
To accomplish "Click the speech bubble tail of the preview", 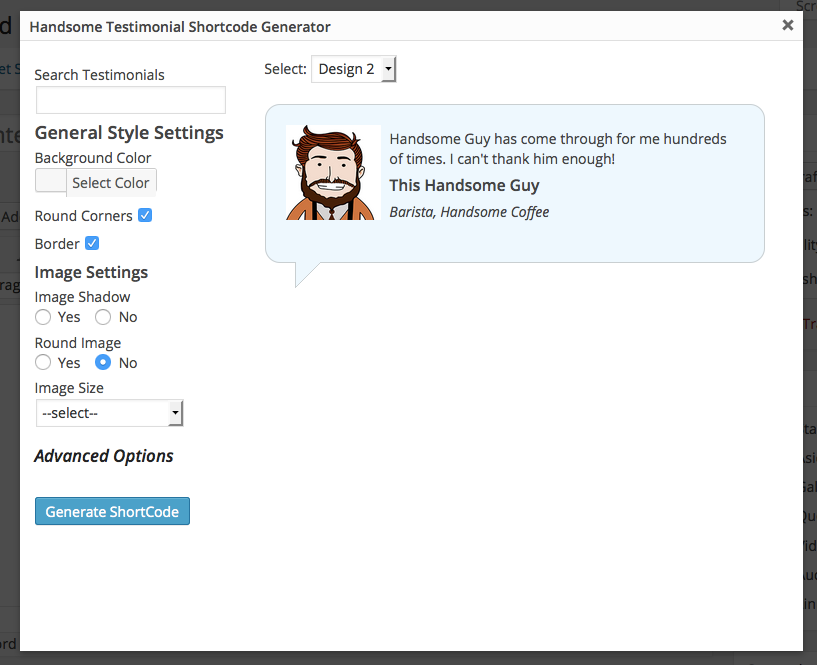I will click(x=305, y=273).
